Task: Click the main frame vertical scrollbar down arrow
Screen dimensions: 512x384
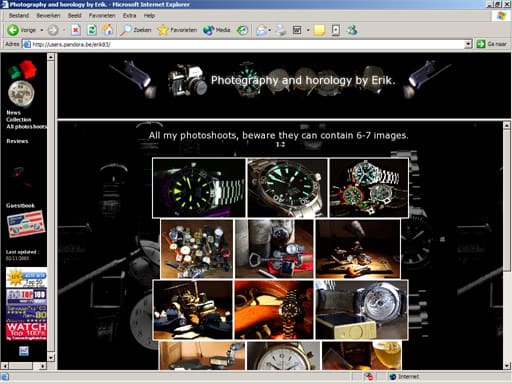Action: [x=506, y=365]
